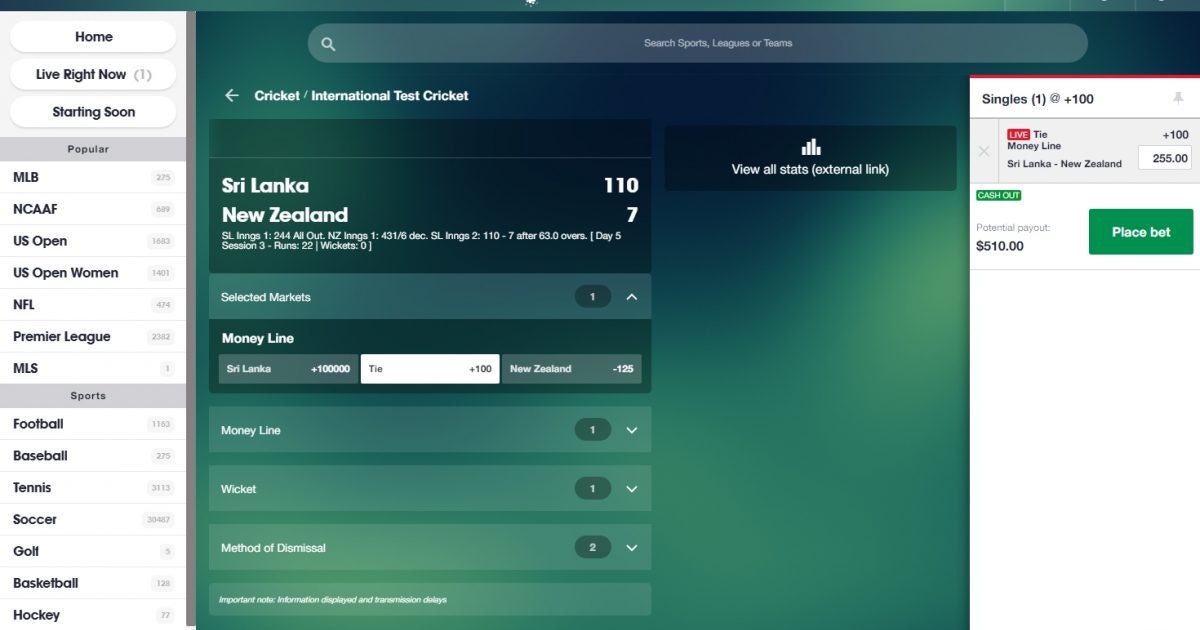1200x630 pixels.
Task: Pin the bet slip with pin icon
Action: click(1178, 98)
